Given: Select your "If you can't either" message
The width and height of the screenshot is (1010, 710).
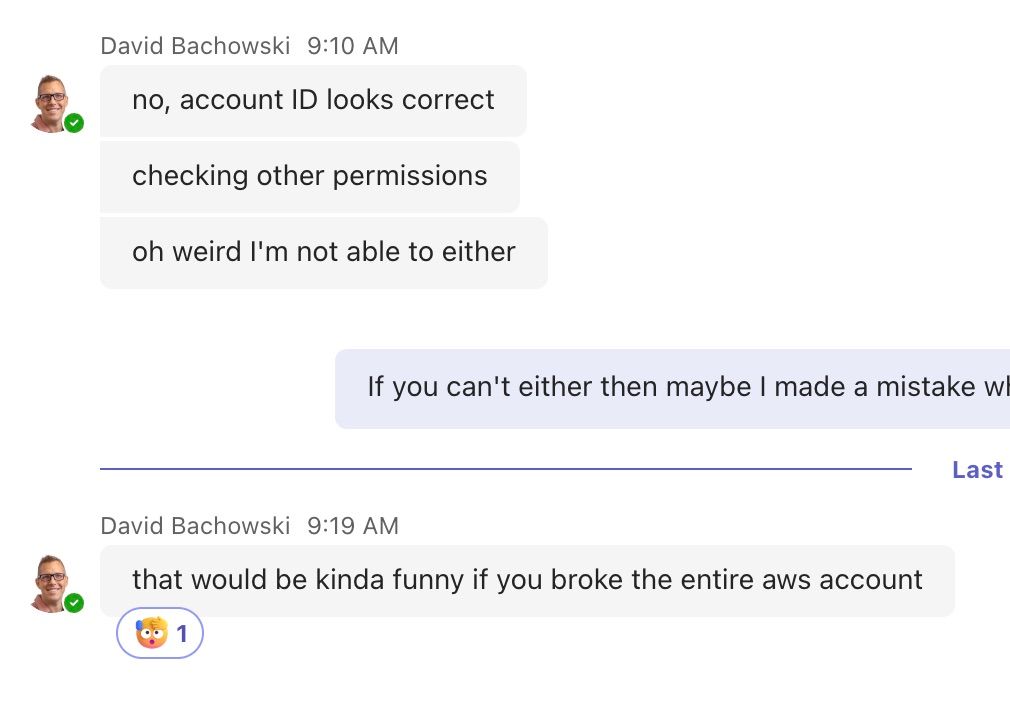Looking at the screenshot, I should pos(672,388).
